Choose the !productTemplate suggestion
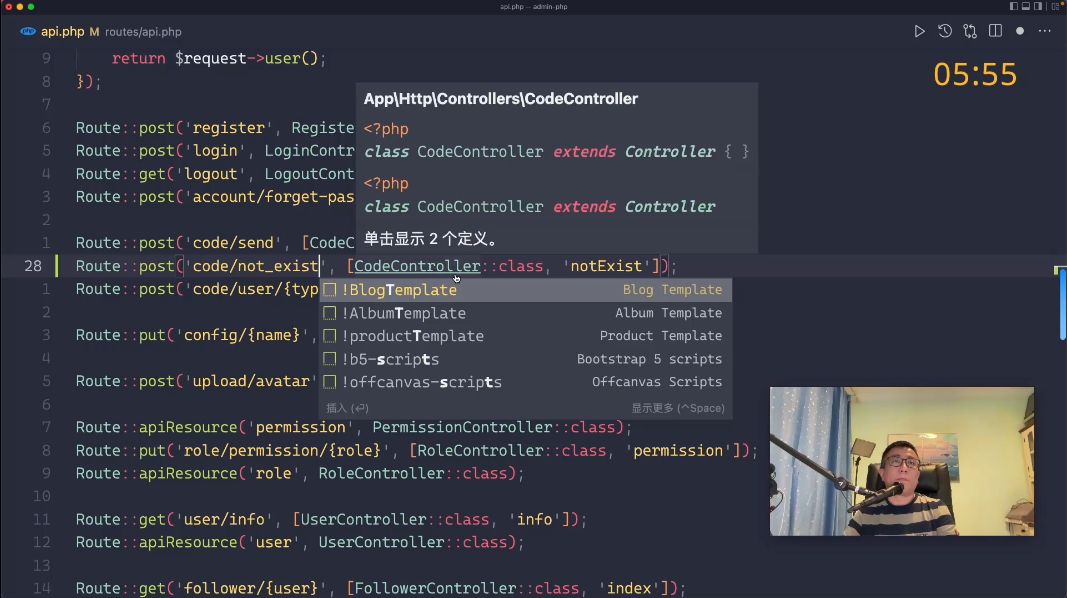This screenshot has width=1067, height=598. pyautogui.click(x=526, y=336)
